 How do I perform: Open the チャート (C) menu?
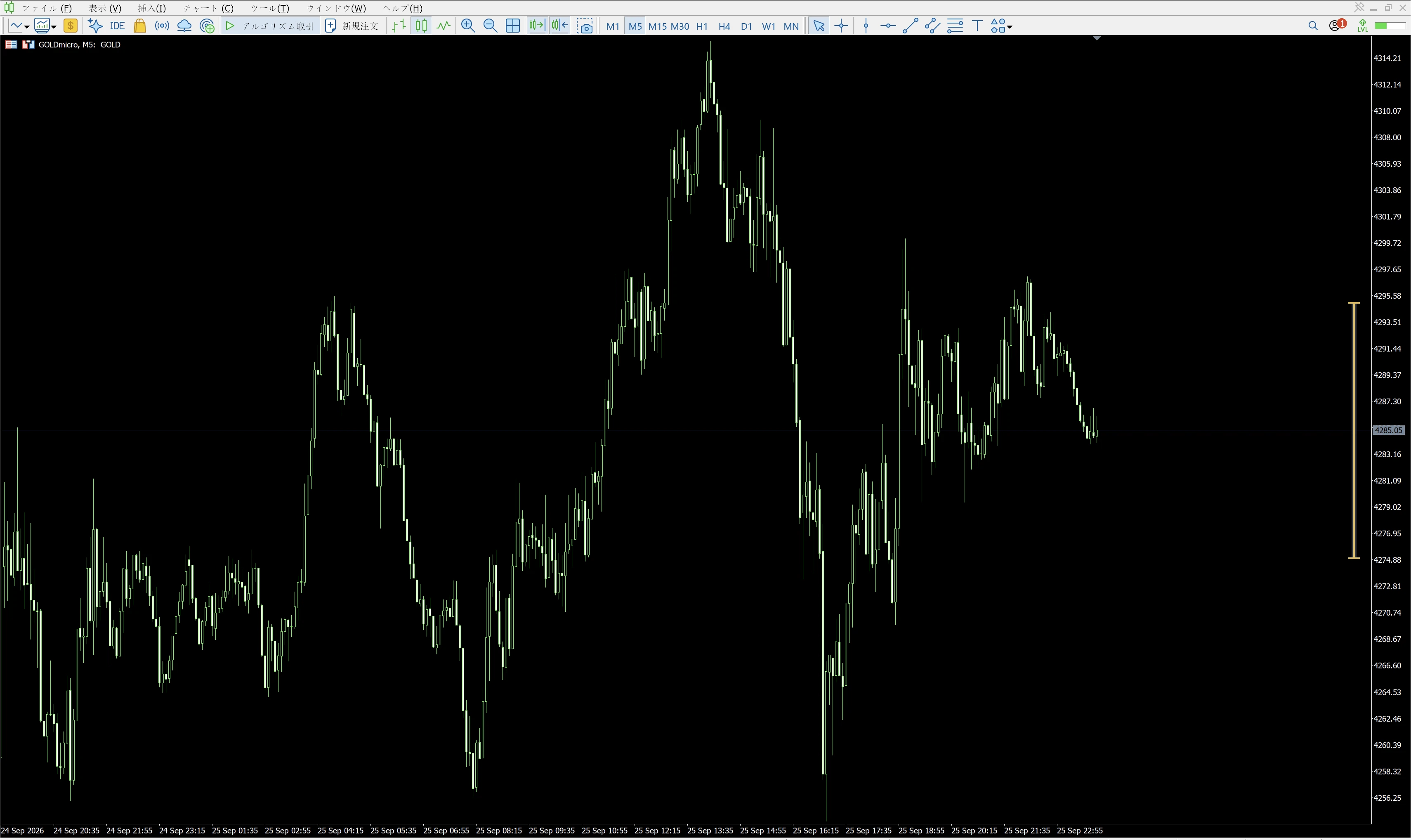208,9
